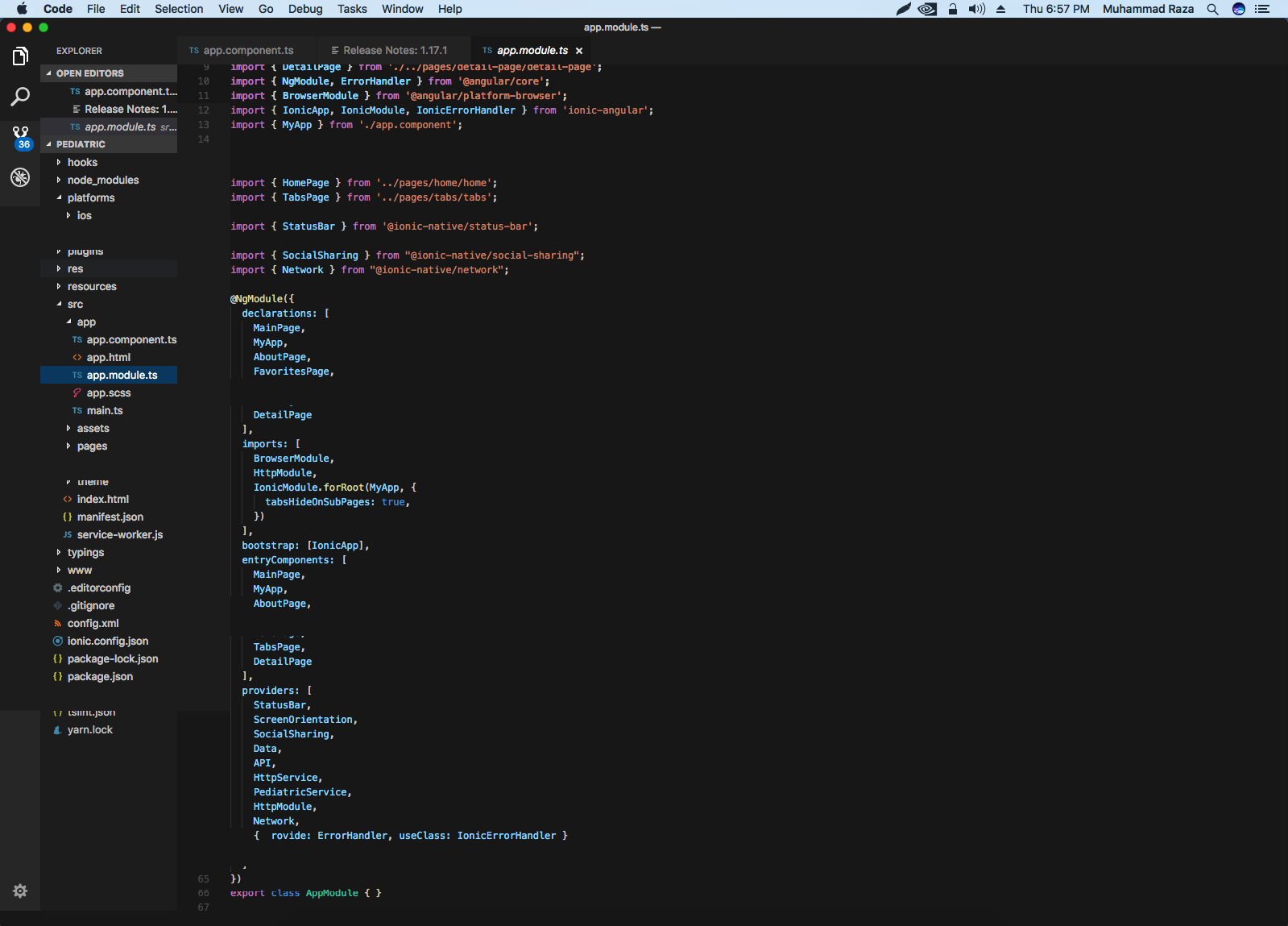The image size is (1288, 926).
Task: Open the Search view in activity bar
Action: 20,97
